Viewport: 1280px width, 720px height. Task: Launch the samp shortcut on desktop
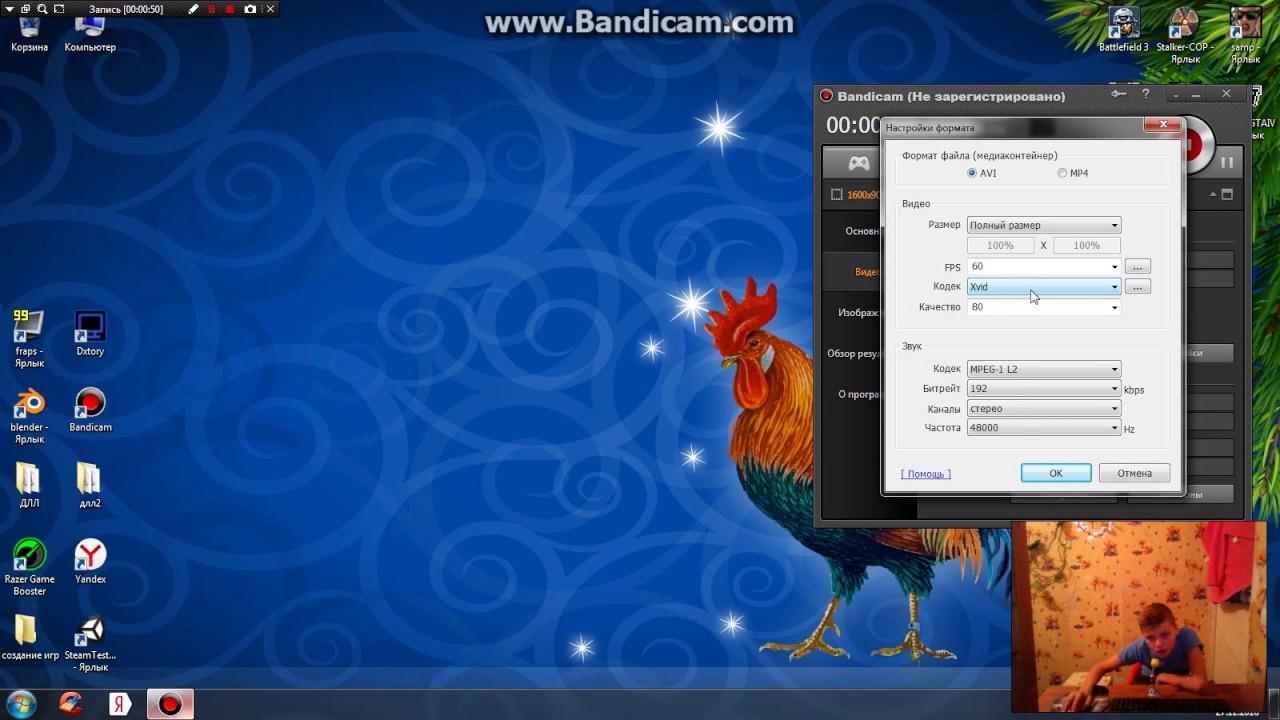click(x=1245, y=36)
